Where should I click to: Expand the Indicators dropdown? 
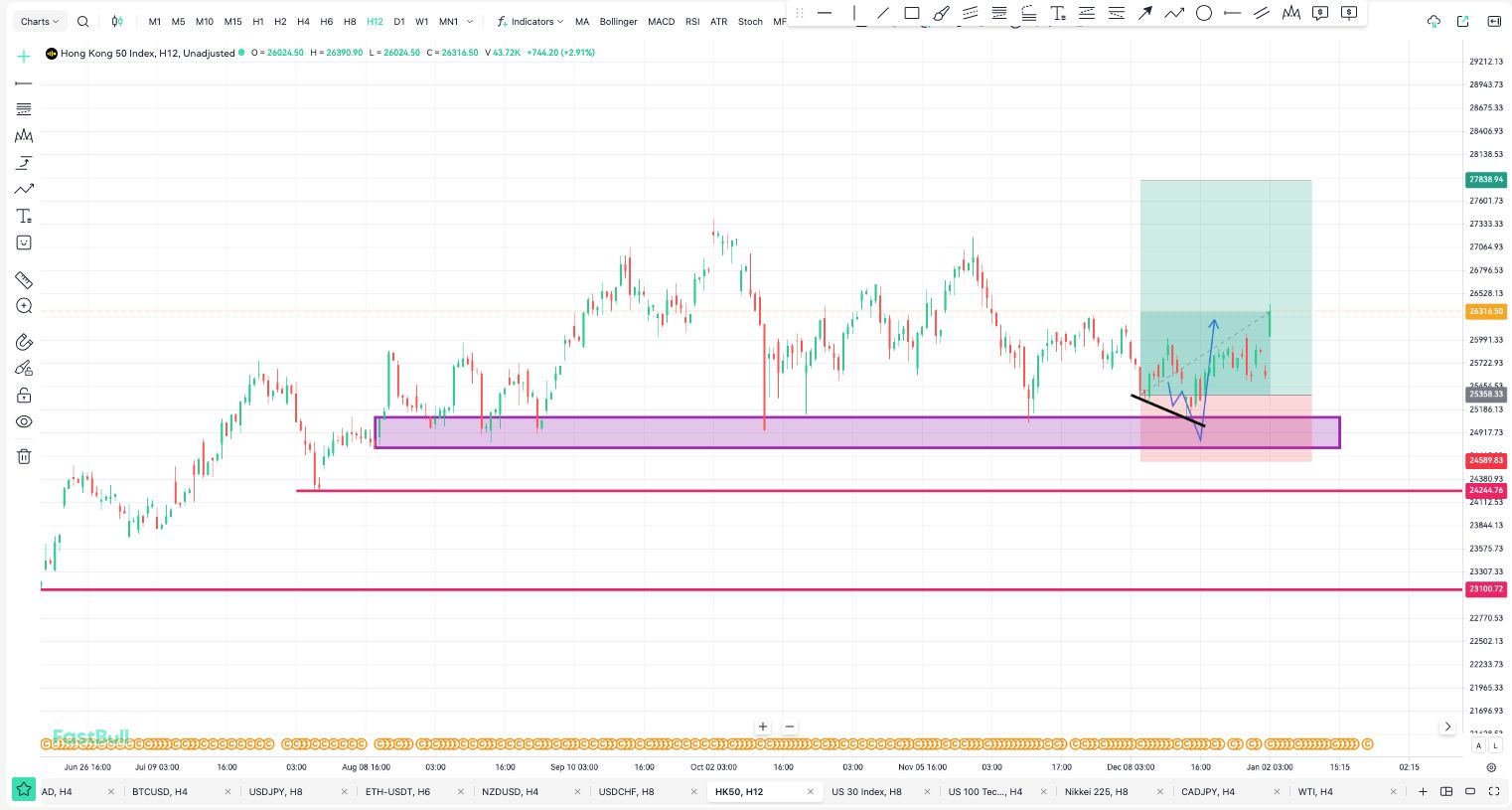531,22
